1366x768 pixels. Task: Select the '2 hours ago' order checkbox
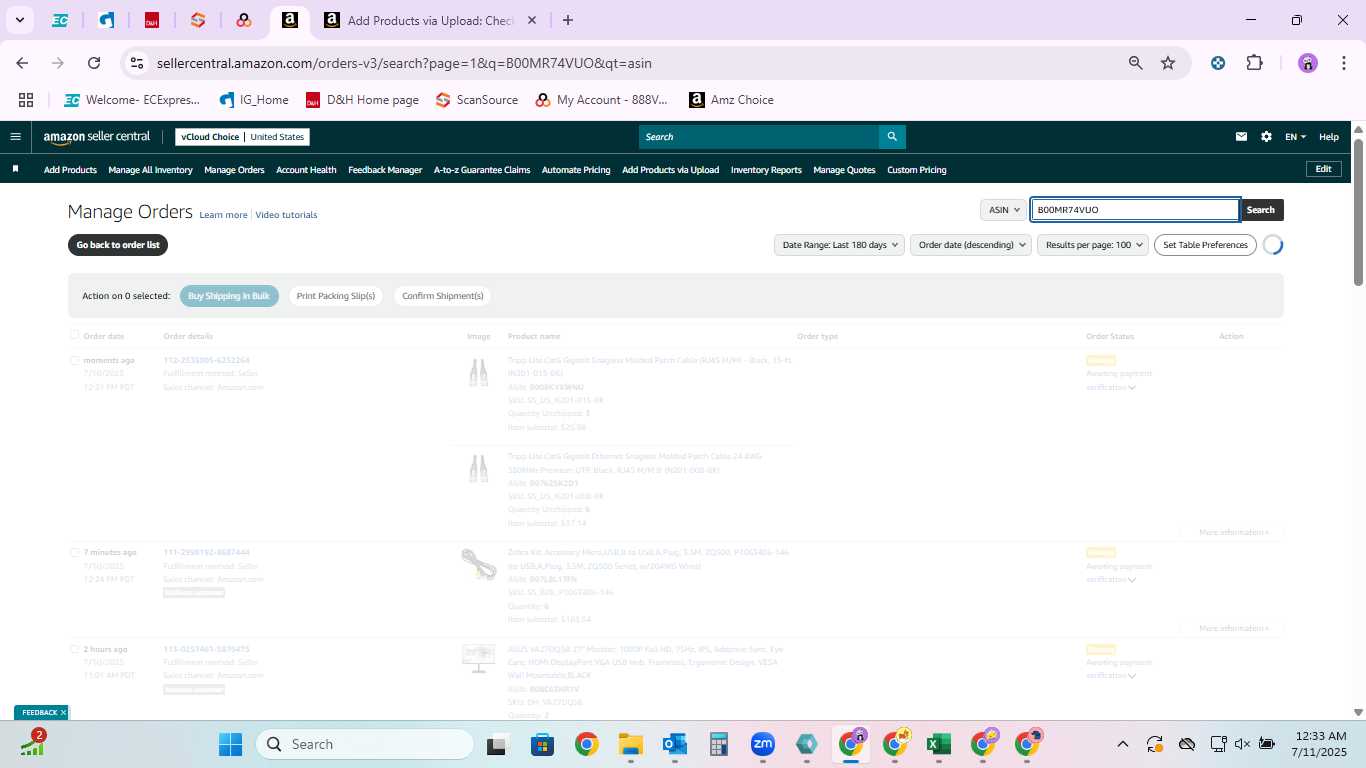74,649
